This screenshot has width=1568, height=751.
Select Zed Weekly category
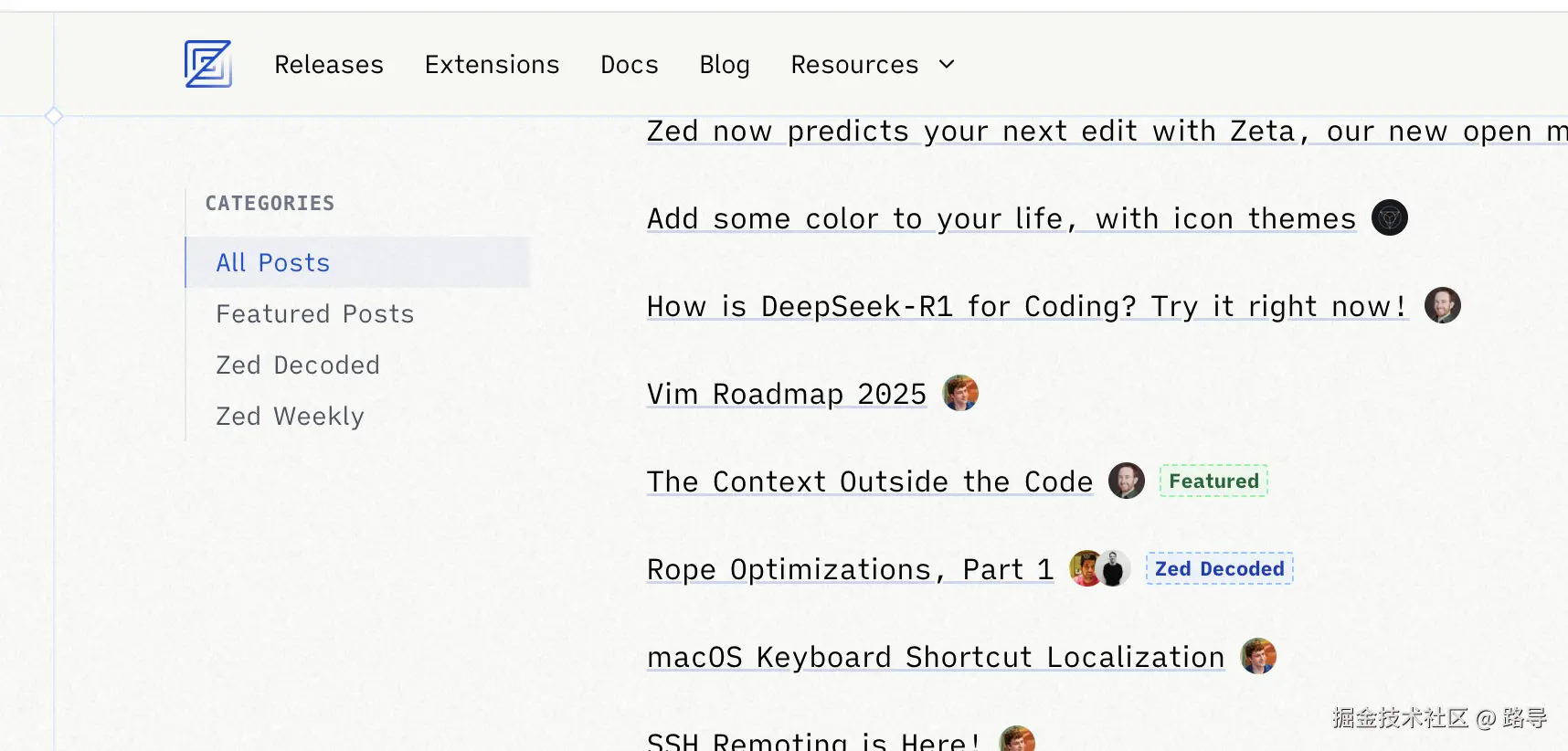point(290,417)
